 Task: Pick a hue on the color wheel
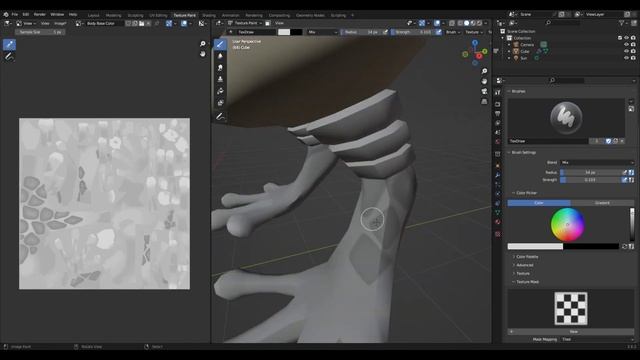(x=567, y=224)
